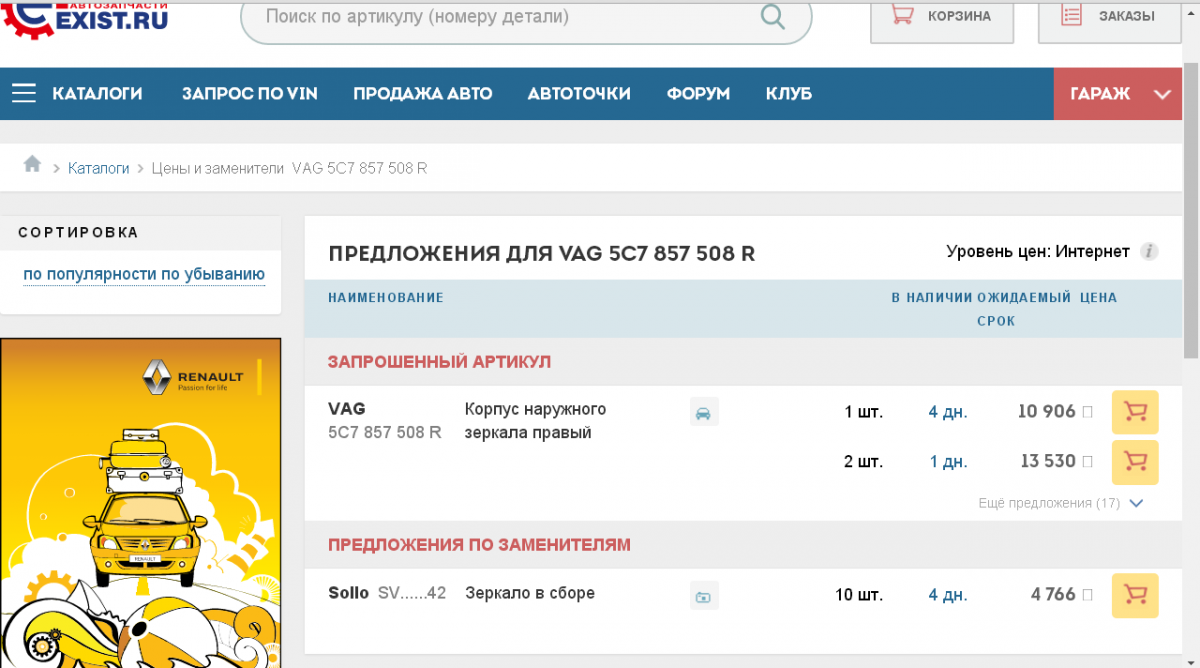The image size is (1200, 668).
Task: Open the Клуб menu item
Action: (x=789, y=93)
